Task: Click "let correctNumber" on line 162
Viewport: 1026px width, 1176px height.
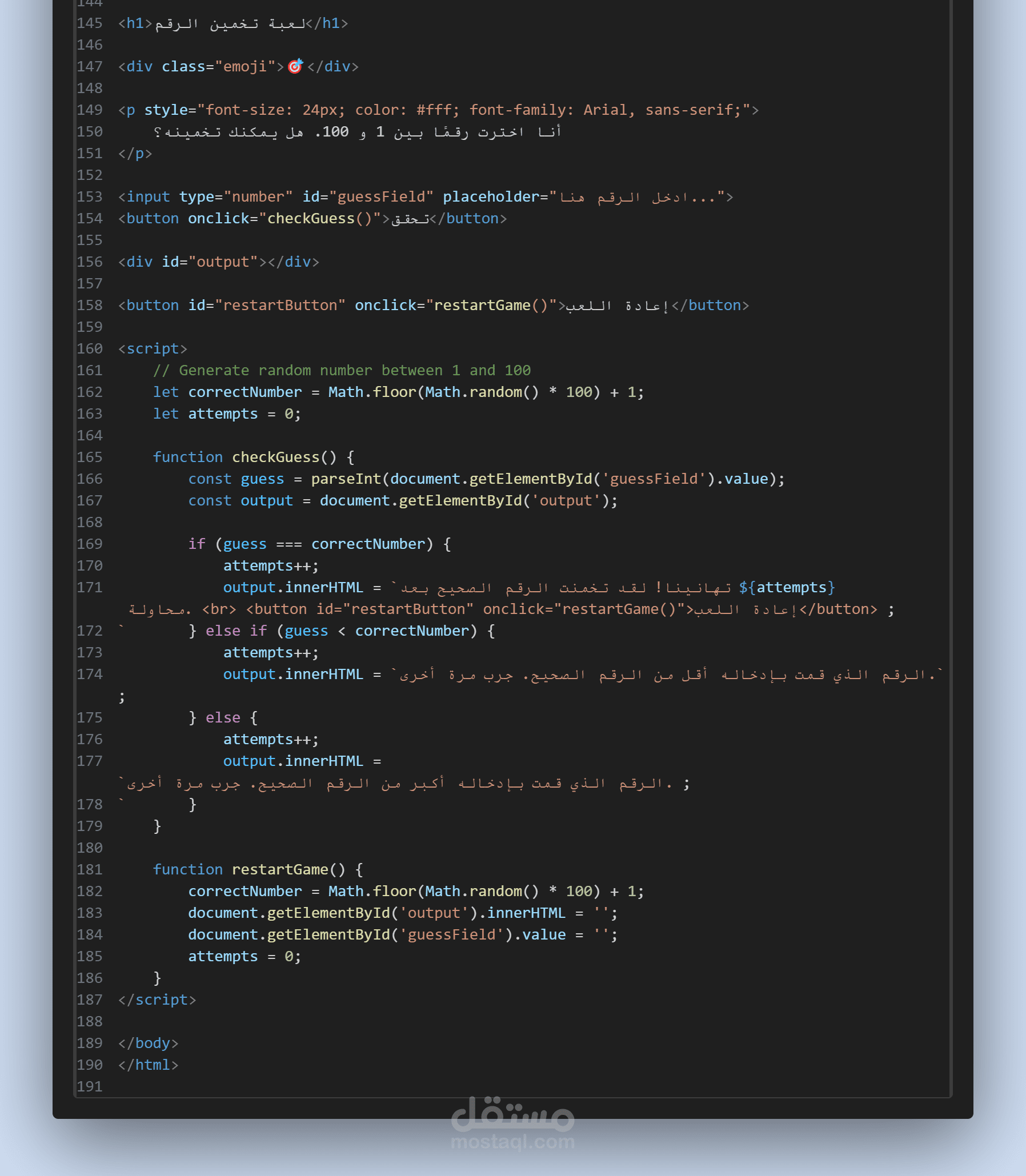Action: (x=227, y=392)
